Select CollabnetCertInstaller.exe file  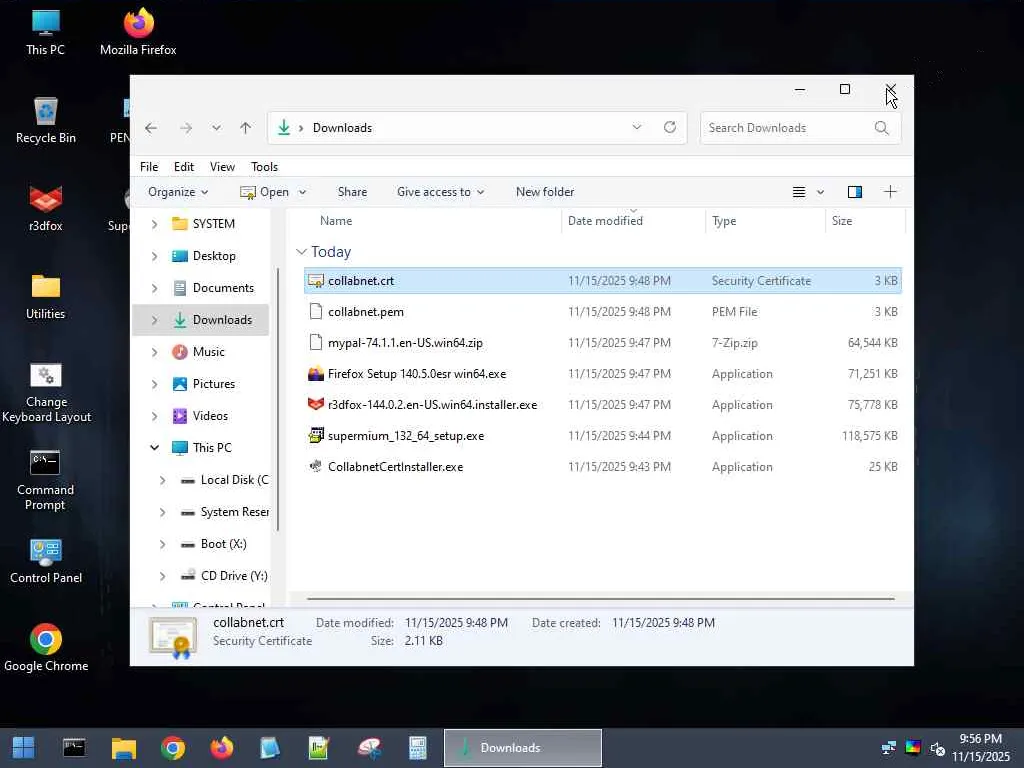click(603, 467)
